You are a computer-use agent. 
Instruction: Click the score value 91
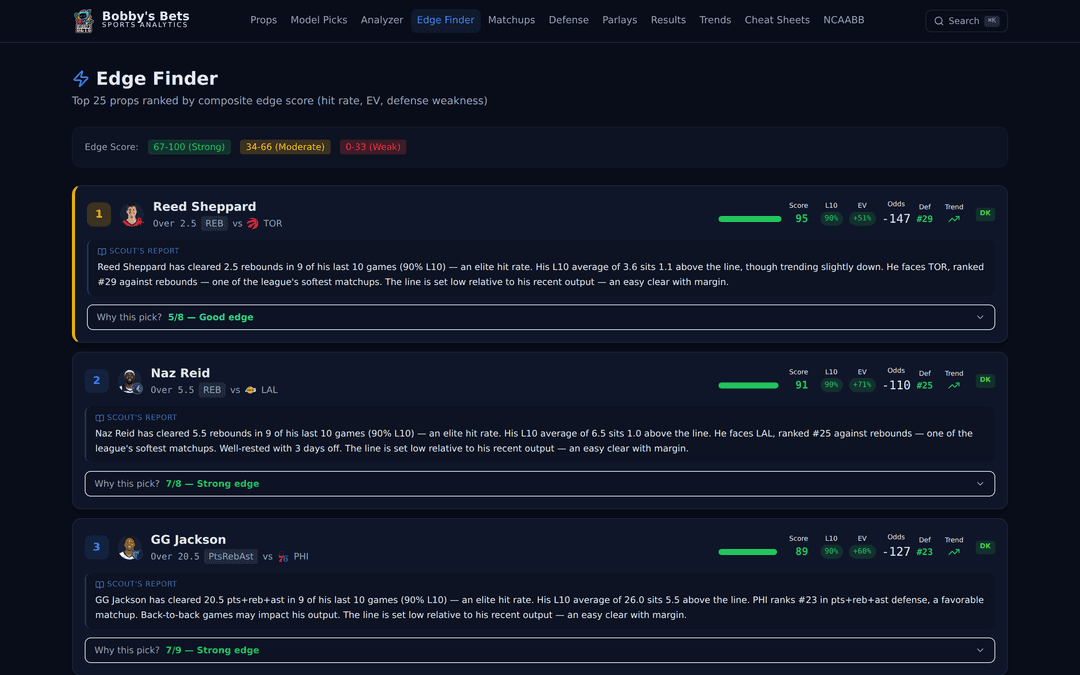(x=801, y=385)
